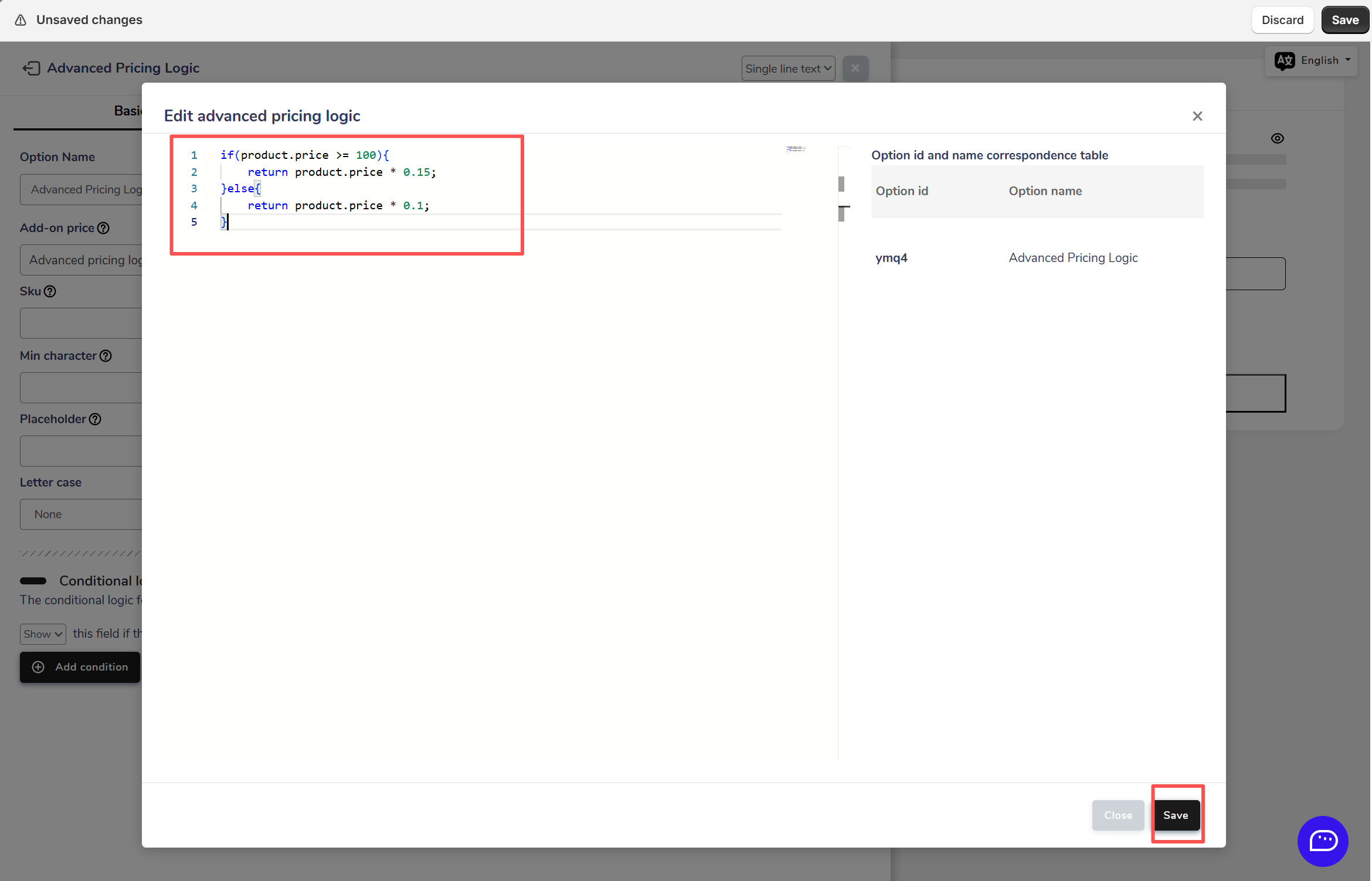The height and width of the screenshot is (881, 1372).
Task: Click the code editor minimap scrollbar
Action: click(x=841, y=184)
